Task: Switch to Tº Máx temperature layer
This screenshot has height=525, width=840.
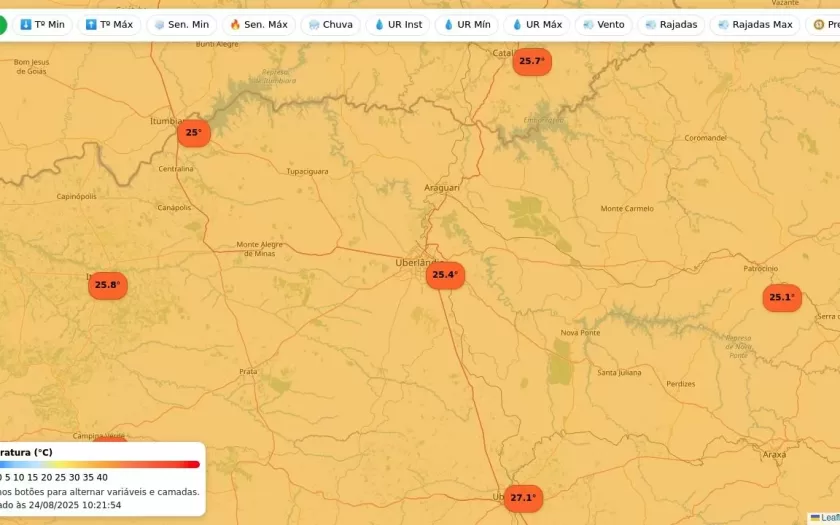Action: 109,25
